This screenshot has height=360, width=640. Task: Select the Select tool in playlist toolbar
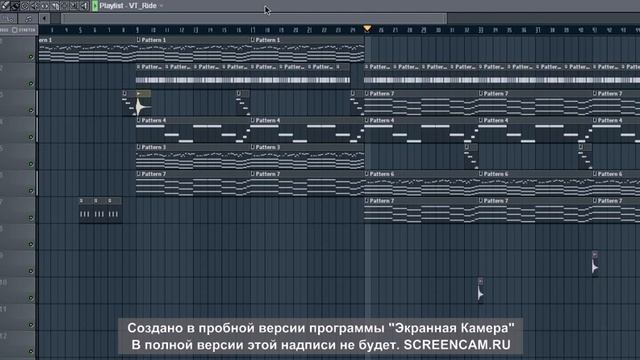coord(64,6)
